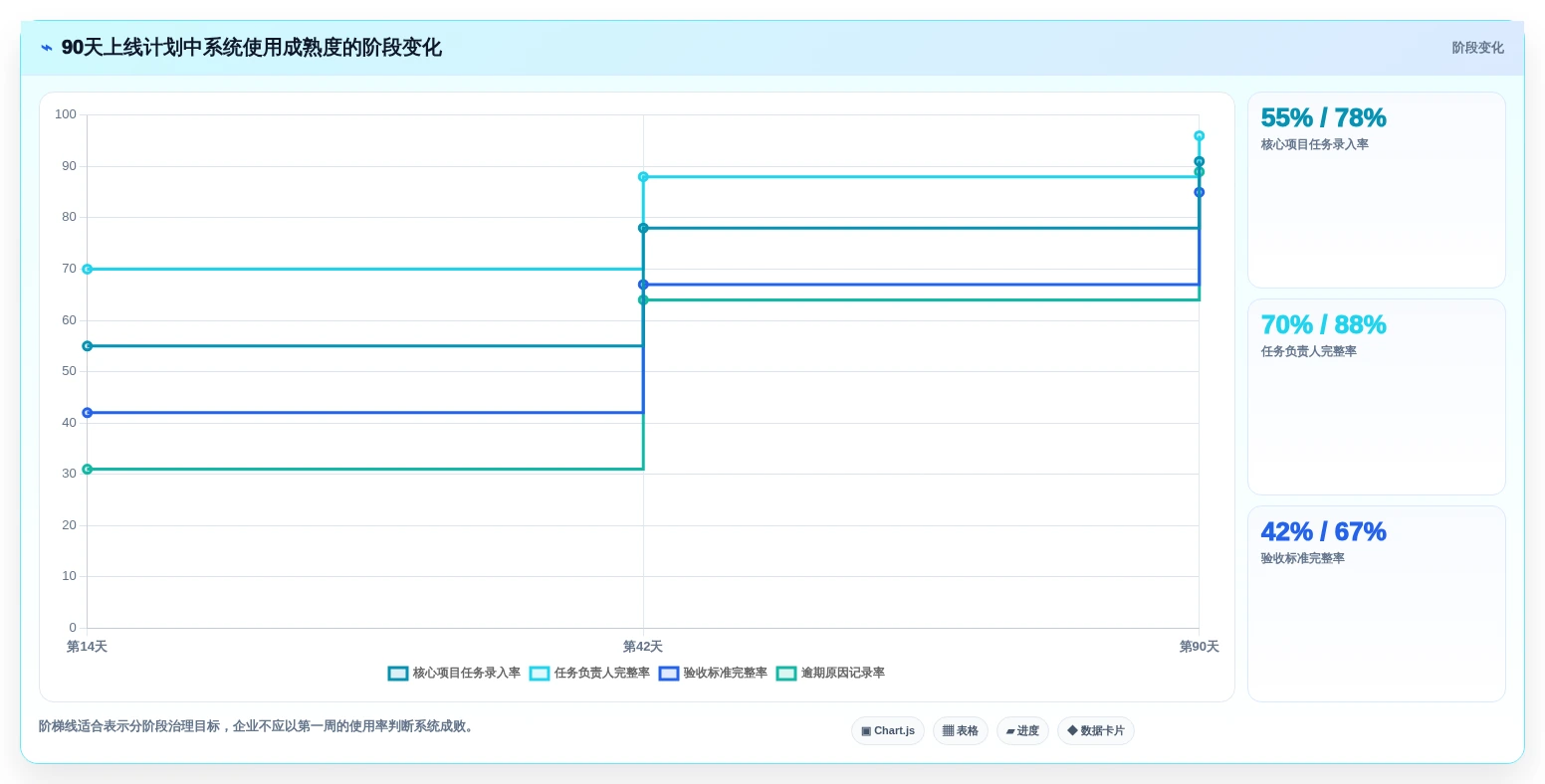This screenshot has width=1545, height=784.
Task: Select the 55% / 78% stat card
Action: click(x=1377, y=190)
